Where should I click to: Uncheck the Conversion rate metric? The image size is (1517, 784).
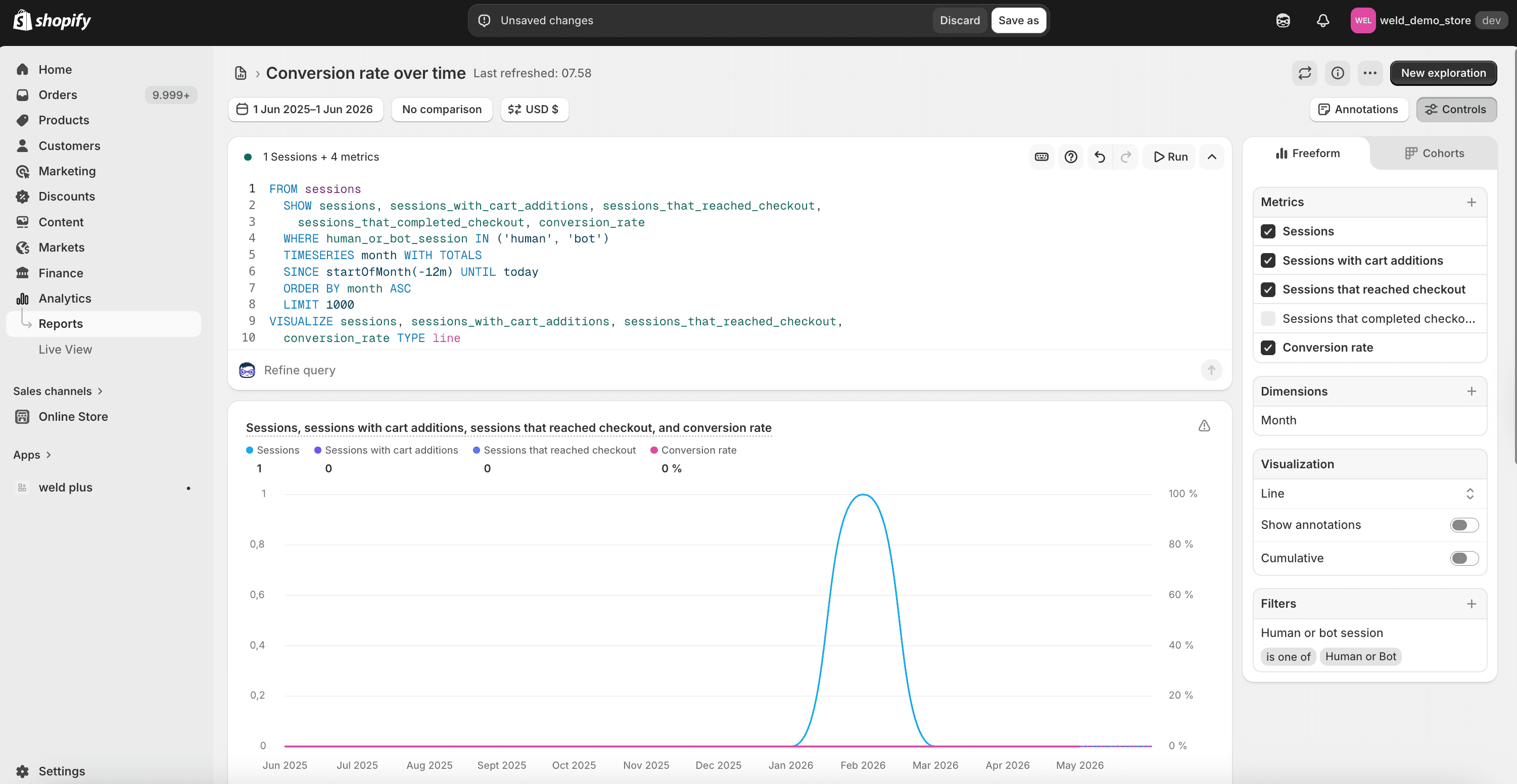pyautogui.click(x=1268, y=348)
